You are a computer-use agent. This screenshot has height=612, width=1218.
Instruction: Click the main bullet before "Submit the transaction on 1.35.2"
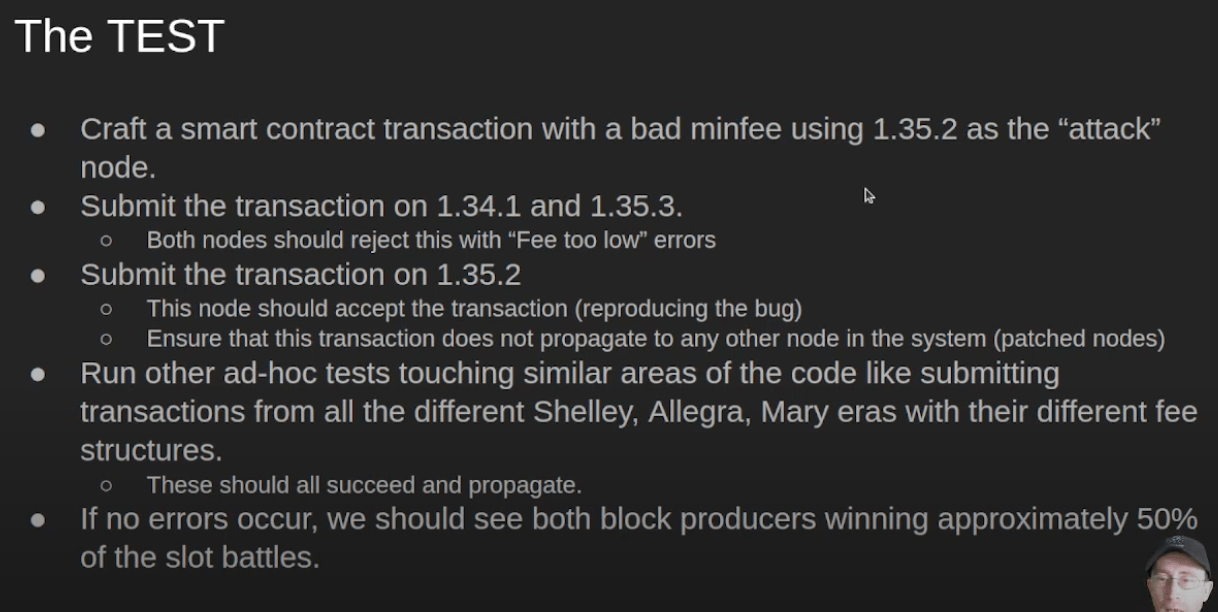pyautogui.click(x=38, y=275)
